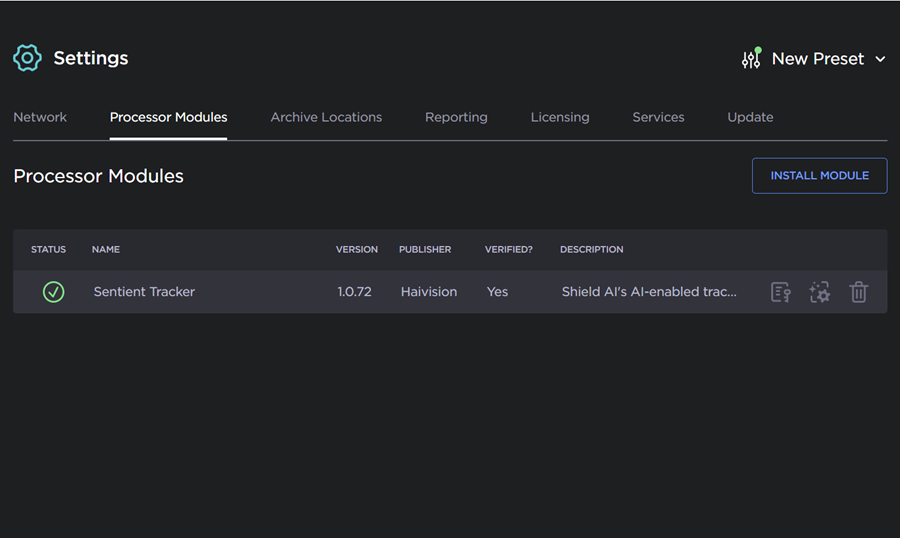Switch to the Network tab
This screenshot has width=900, height=538.
pos(40,117)
